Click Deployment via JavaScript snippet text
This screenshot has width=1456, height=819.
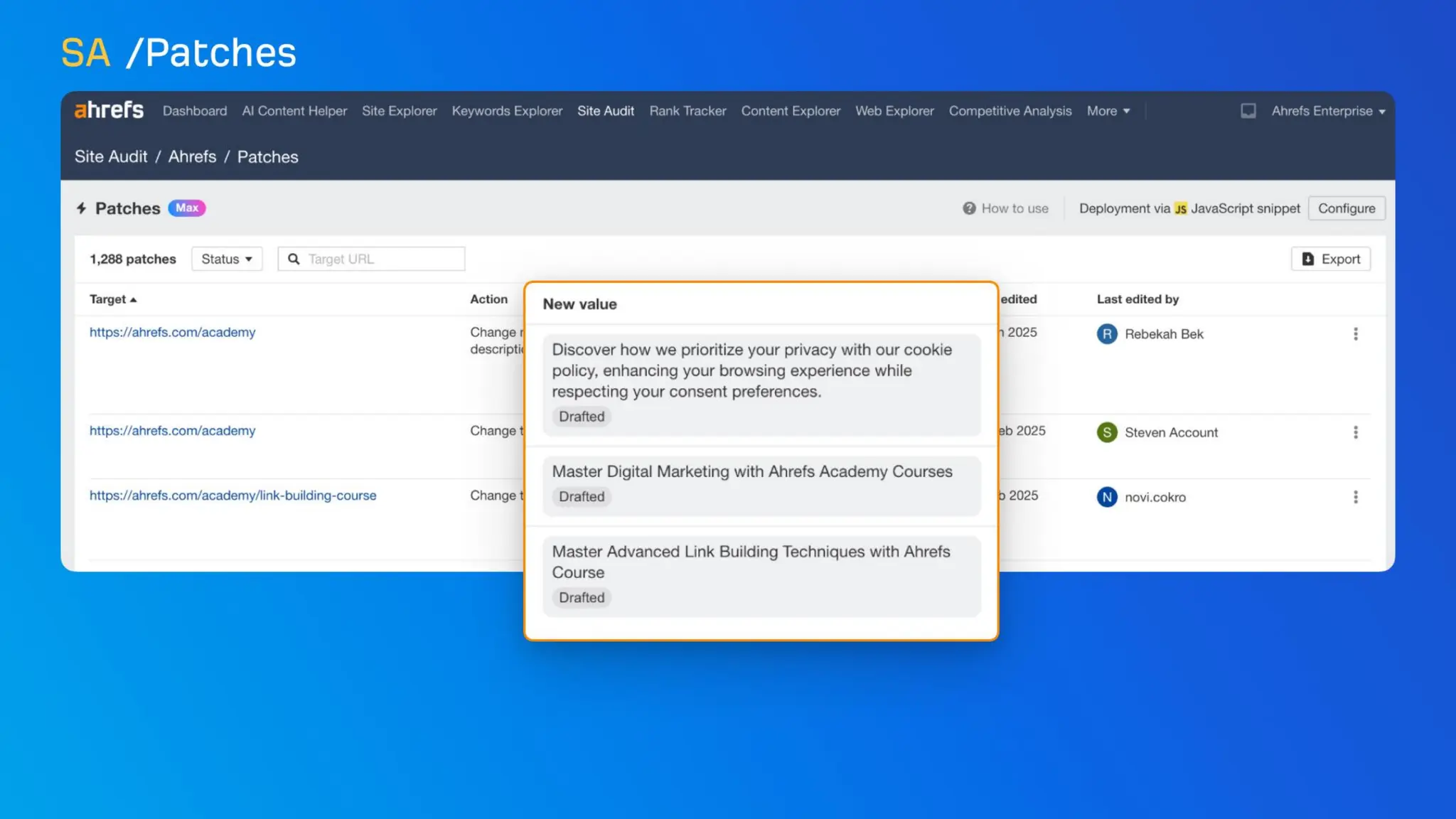pyautogui.click(x=1189, y=208)
